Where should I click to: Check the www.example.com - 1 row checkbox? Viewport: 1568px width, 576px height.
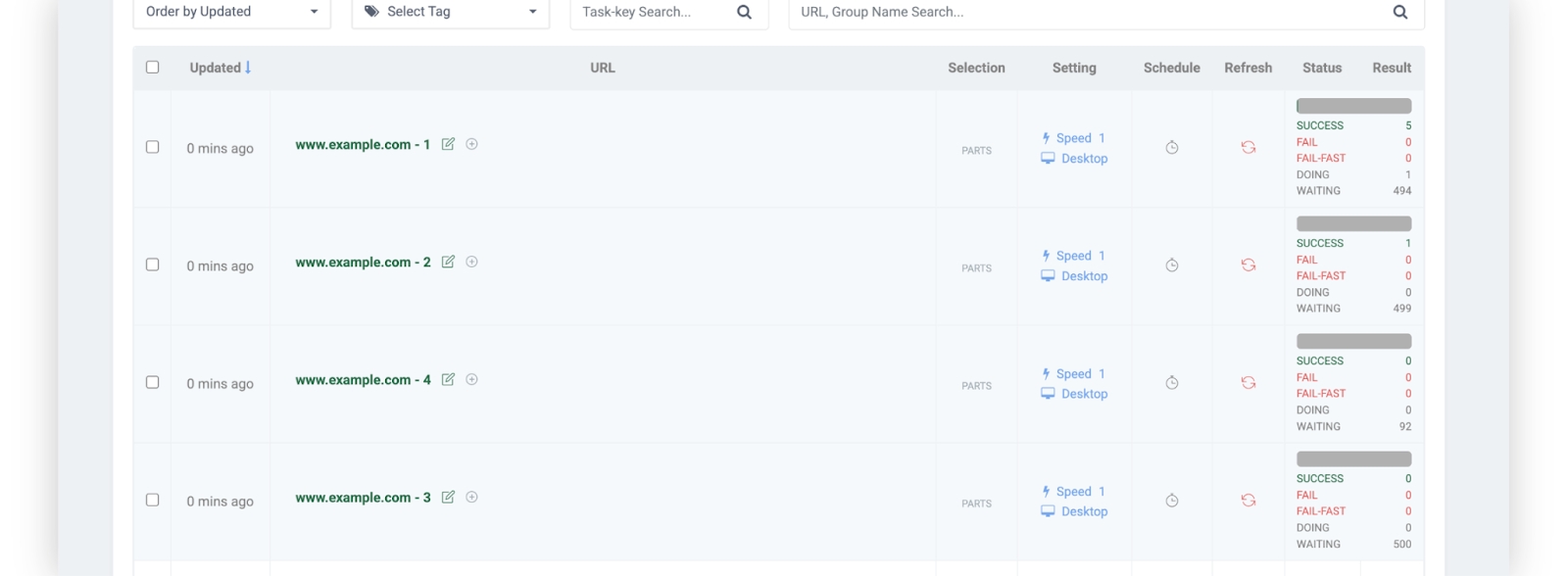(x=152, y=147)
